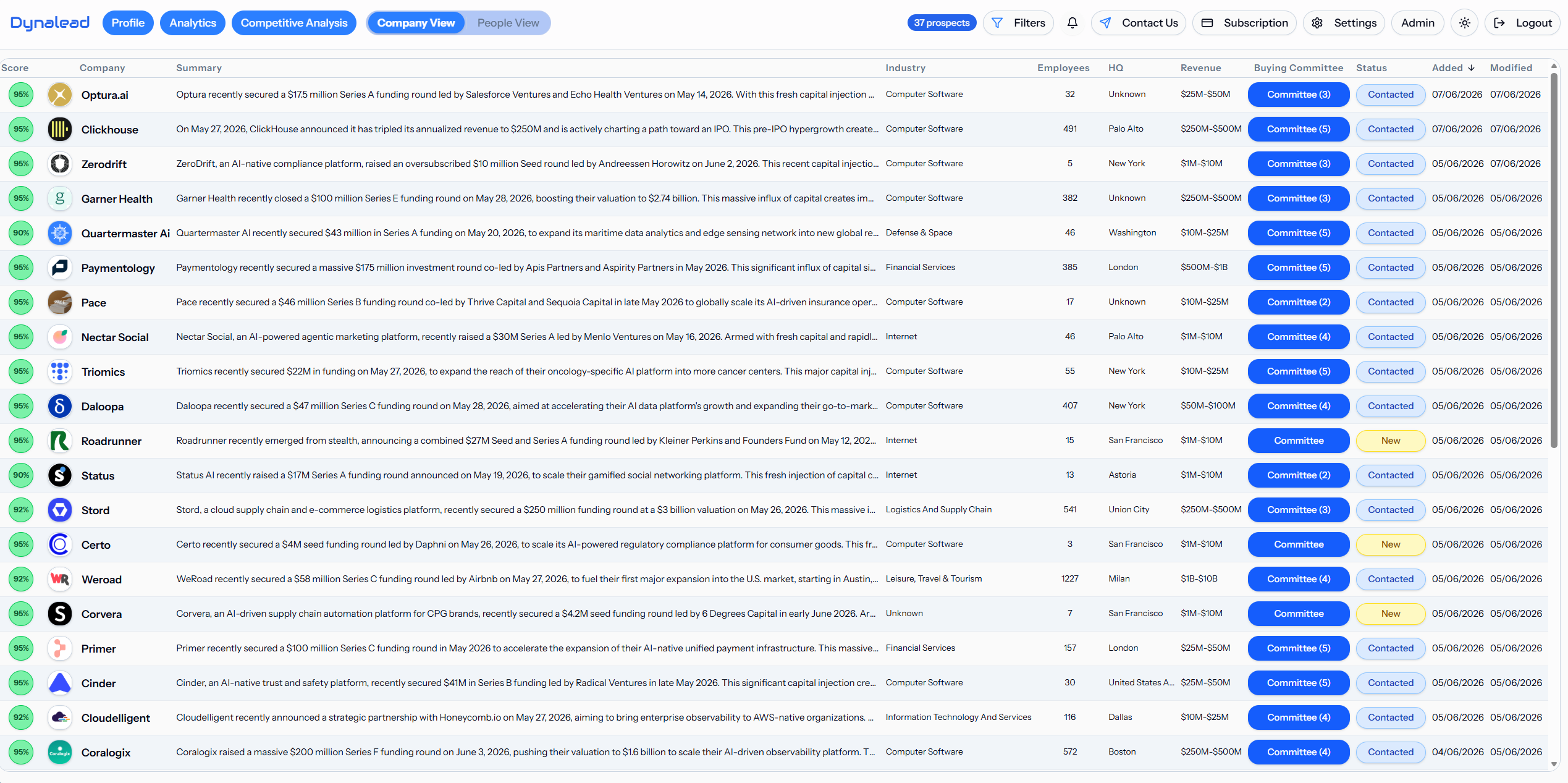
Task: Click the Stord summary text
Action: pyautogui.click(x=526, y=510)
